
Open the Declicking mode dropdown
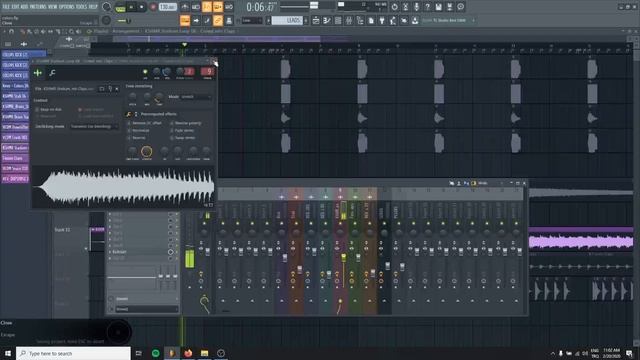(x=94, y=127)
